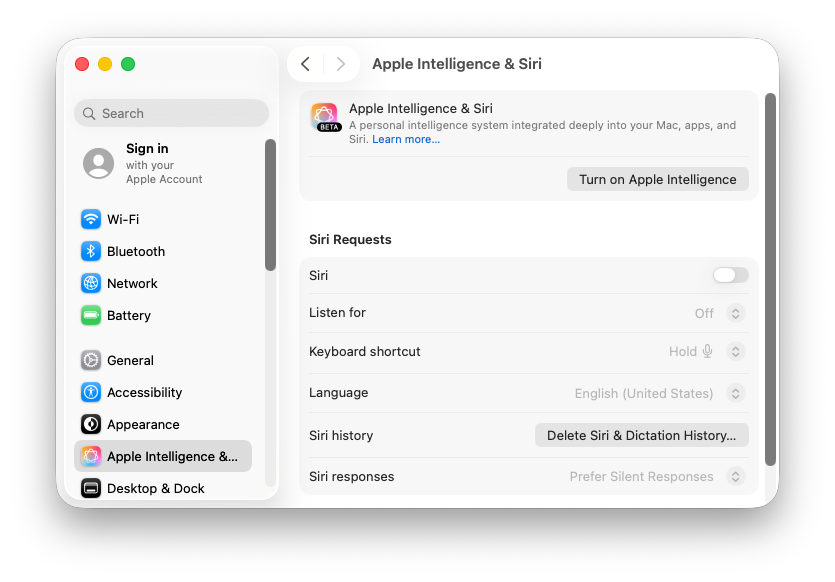Screen dimensions: 835x582
Task: Open the Listen for dropdown
Action: coord(735,313)
